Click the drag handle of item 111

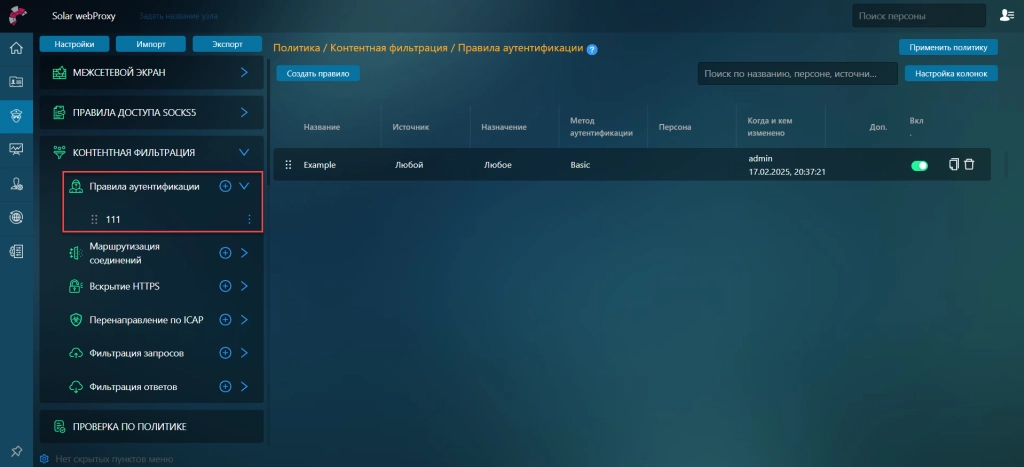94,220
